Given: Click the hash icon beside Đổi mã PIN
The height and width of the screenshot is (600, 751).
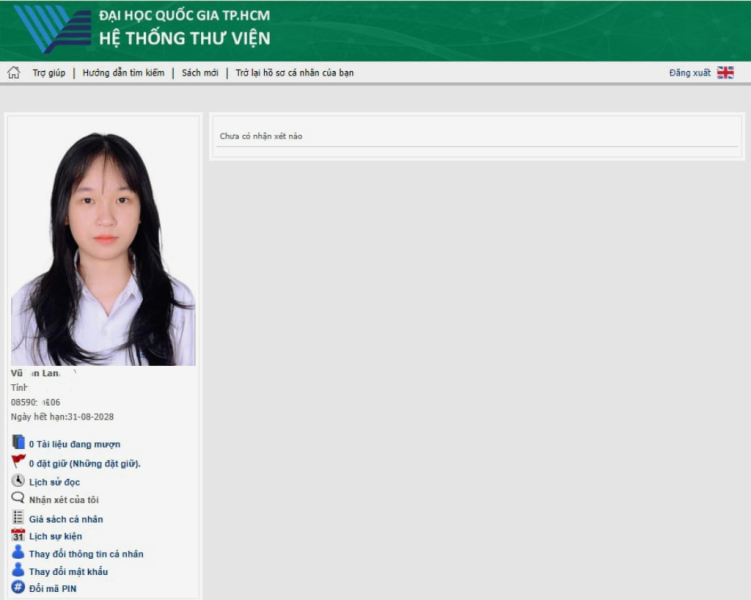Looking at the screenshot, I should coord(18,588).
